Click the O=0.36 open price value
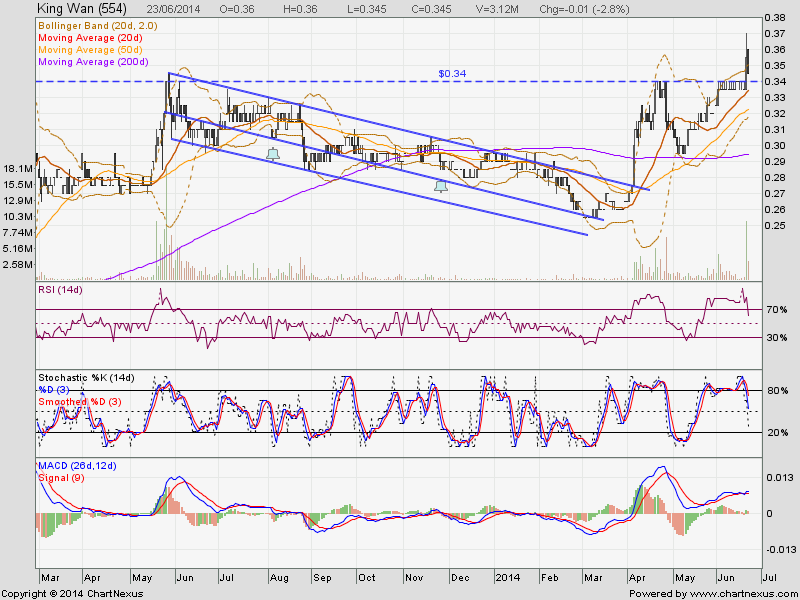This screenshot has width=800, height=600. (238, 9)
